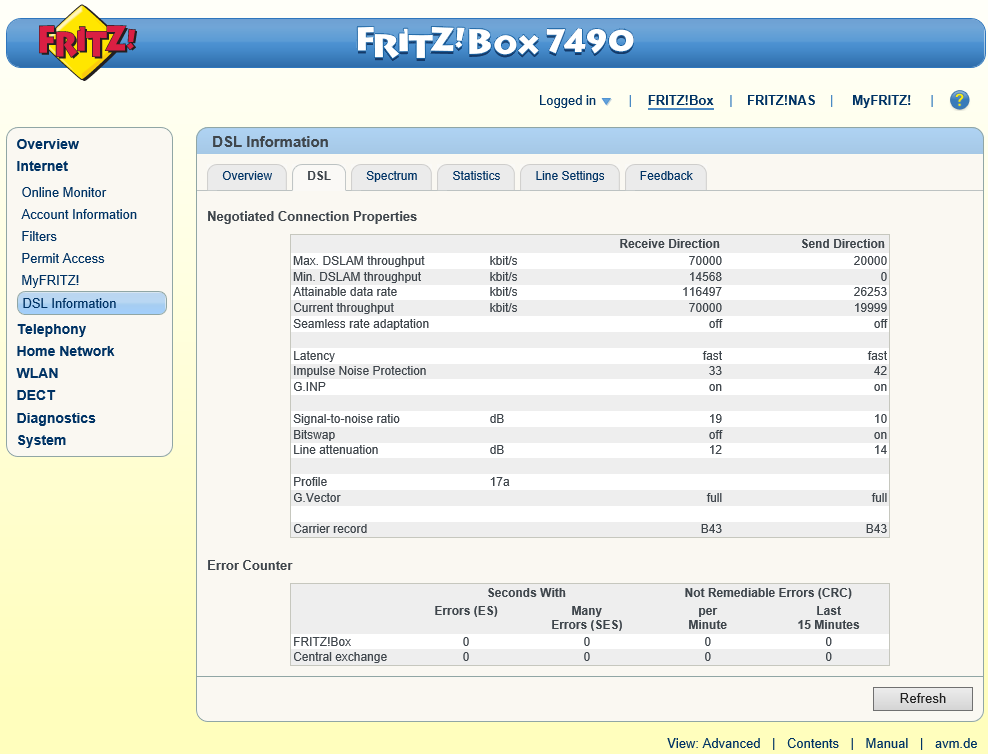Open the MyFRITZ! header link

click(881, 100)
